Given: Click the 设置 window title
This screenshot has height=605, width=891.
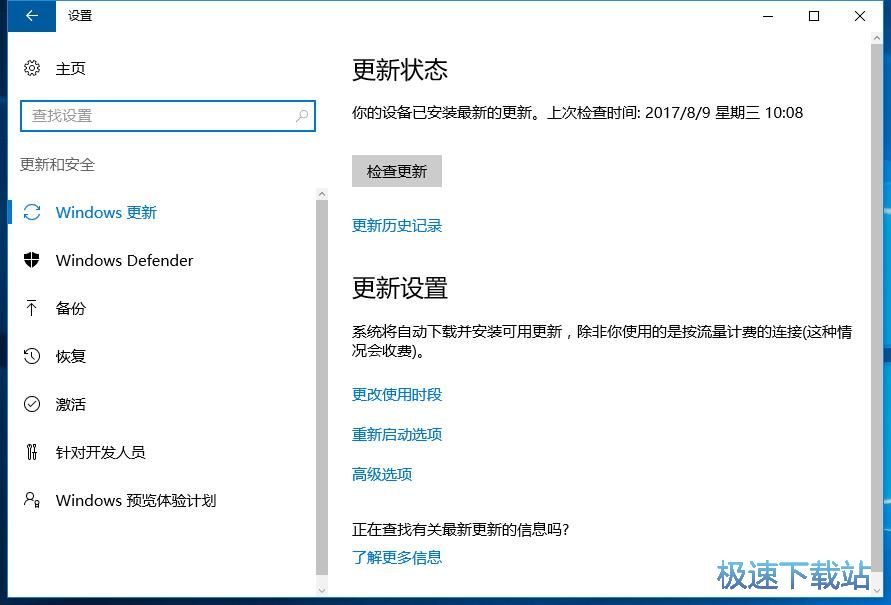Looking at the screenshot, I should pos(80,16).
